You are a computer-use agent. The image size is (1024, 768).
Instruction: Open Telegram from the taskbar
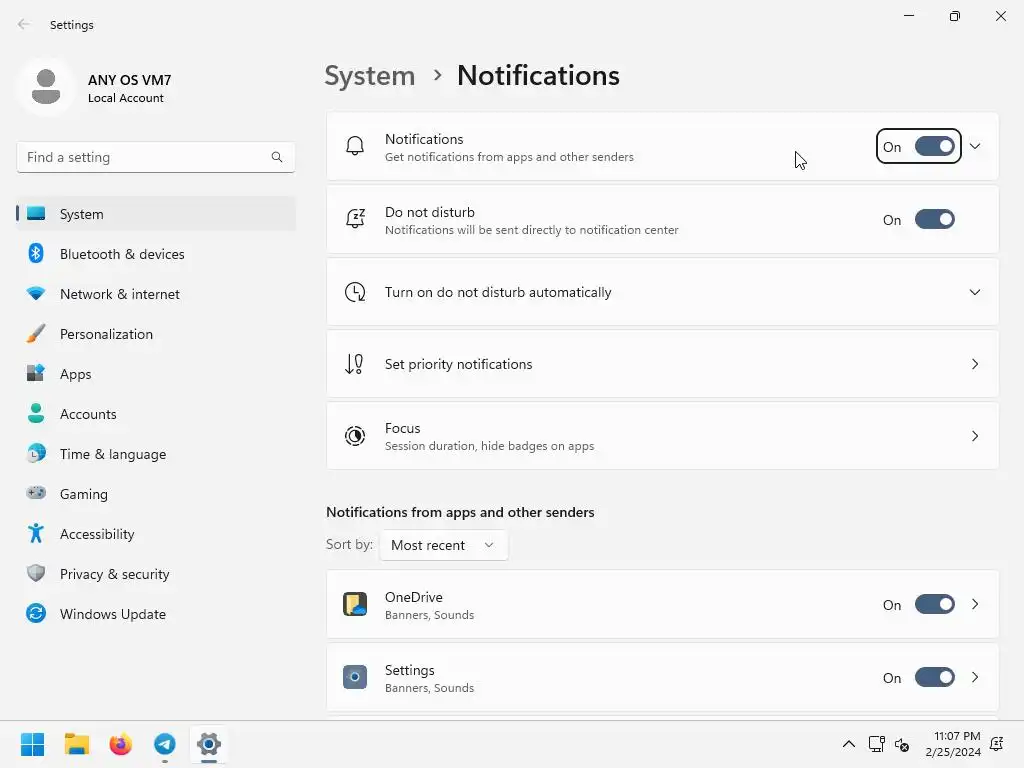click(165, 744)
